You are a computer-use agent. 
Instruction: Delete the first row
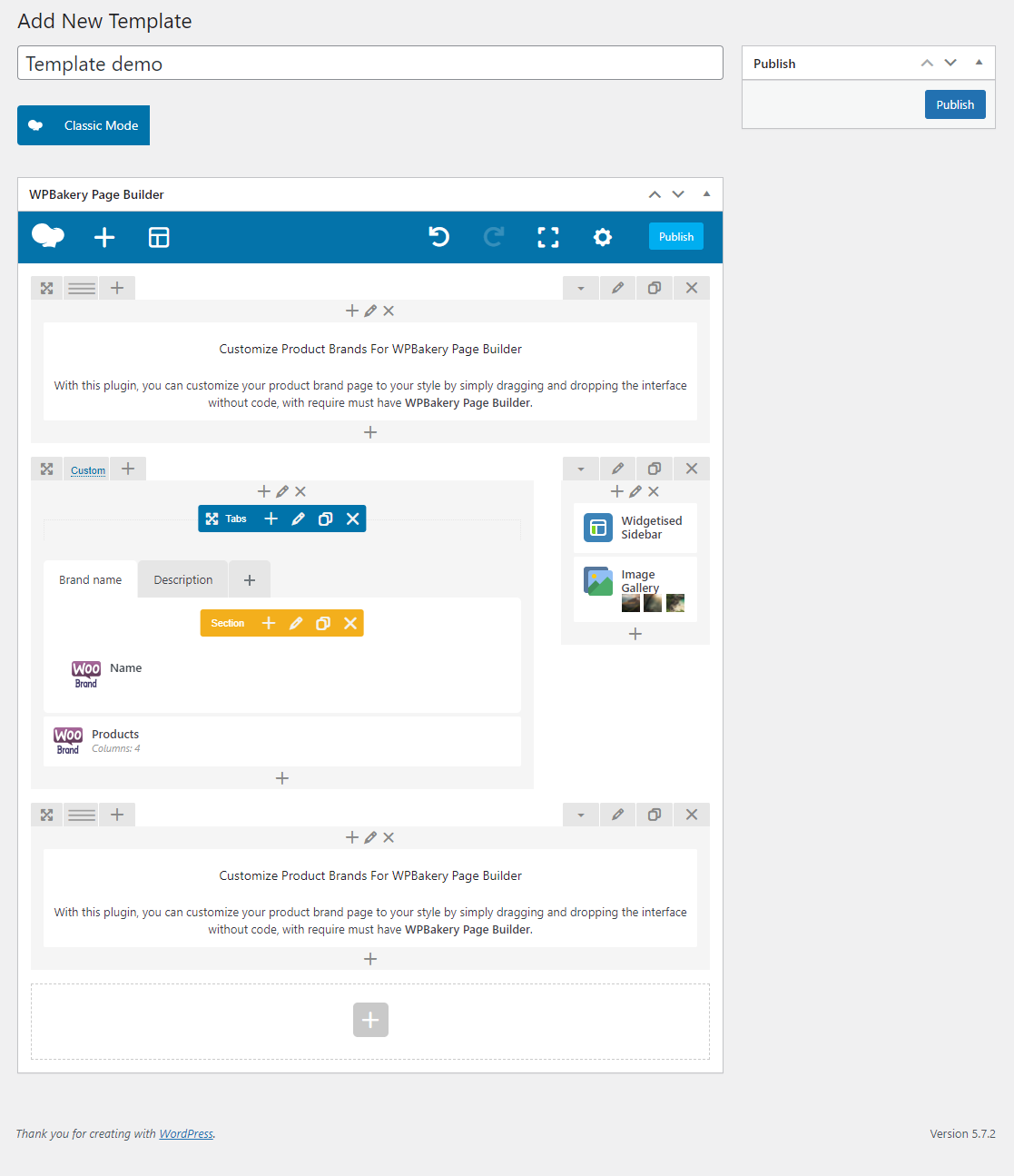[692, 288]
